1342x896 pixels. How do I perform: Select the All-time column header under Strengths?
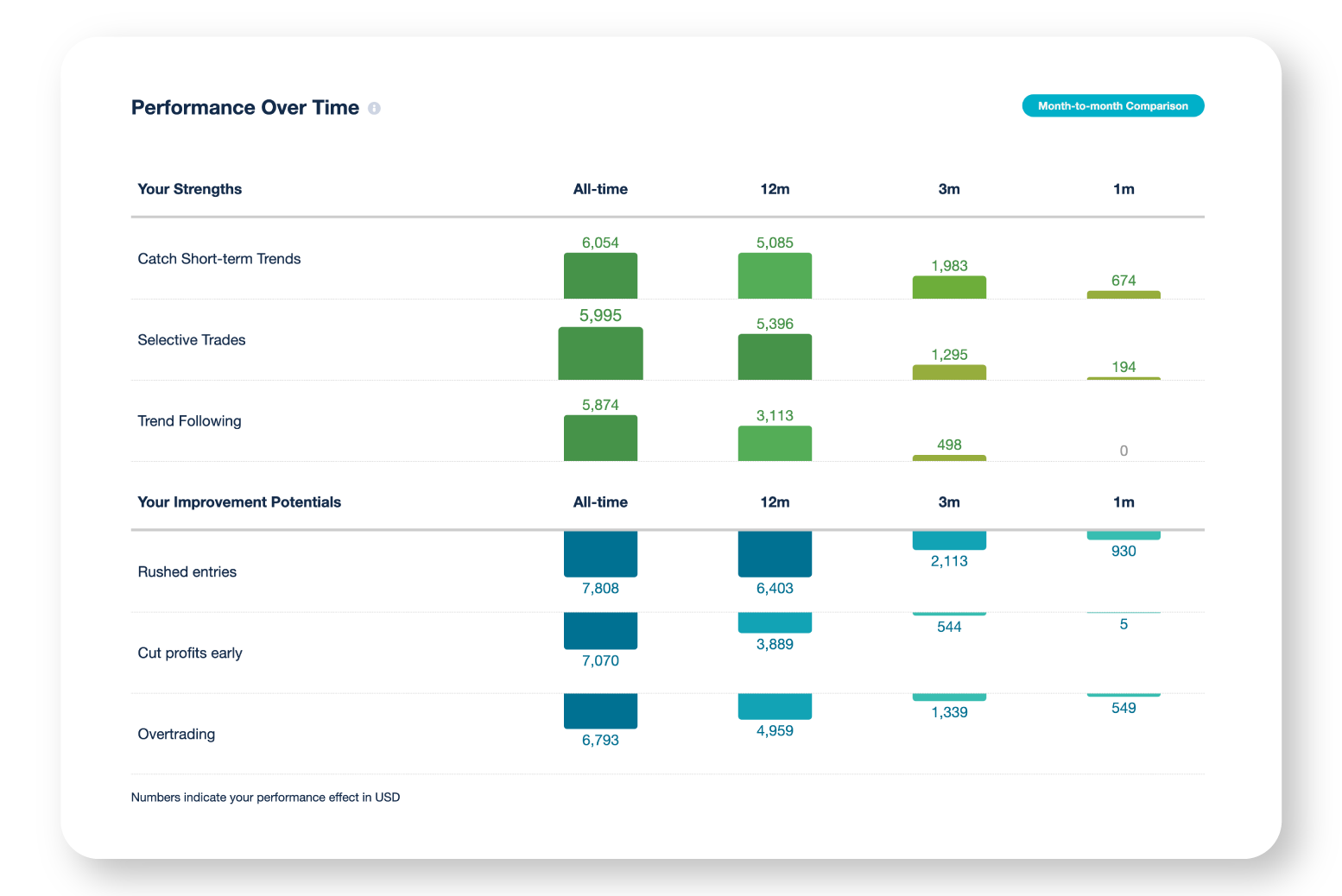coord(600,189)
